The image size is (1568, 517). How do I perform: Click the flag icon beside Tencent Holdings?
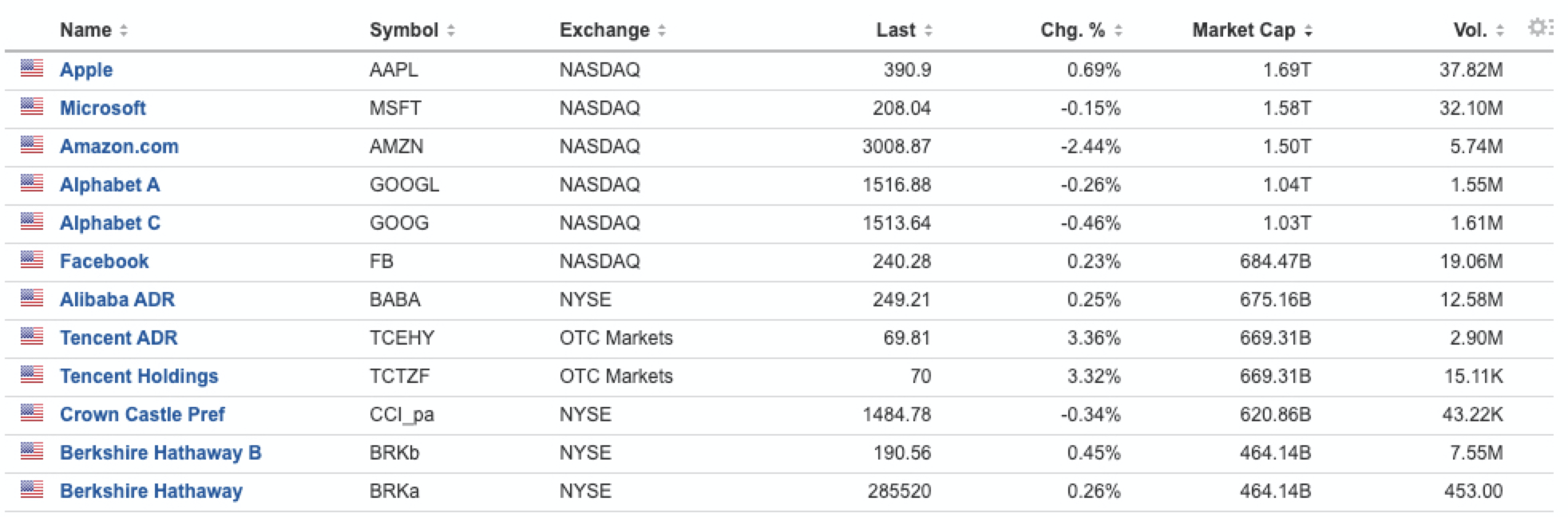tap(32, 375)
